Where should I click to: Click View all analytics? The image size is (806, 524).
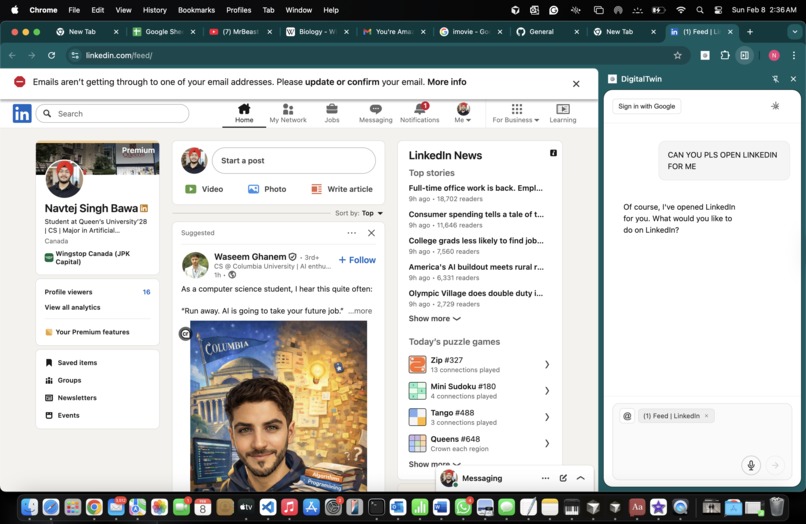tap(72, 308)
